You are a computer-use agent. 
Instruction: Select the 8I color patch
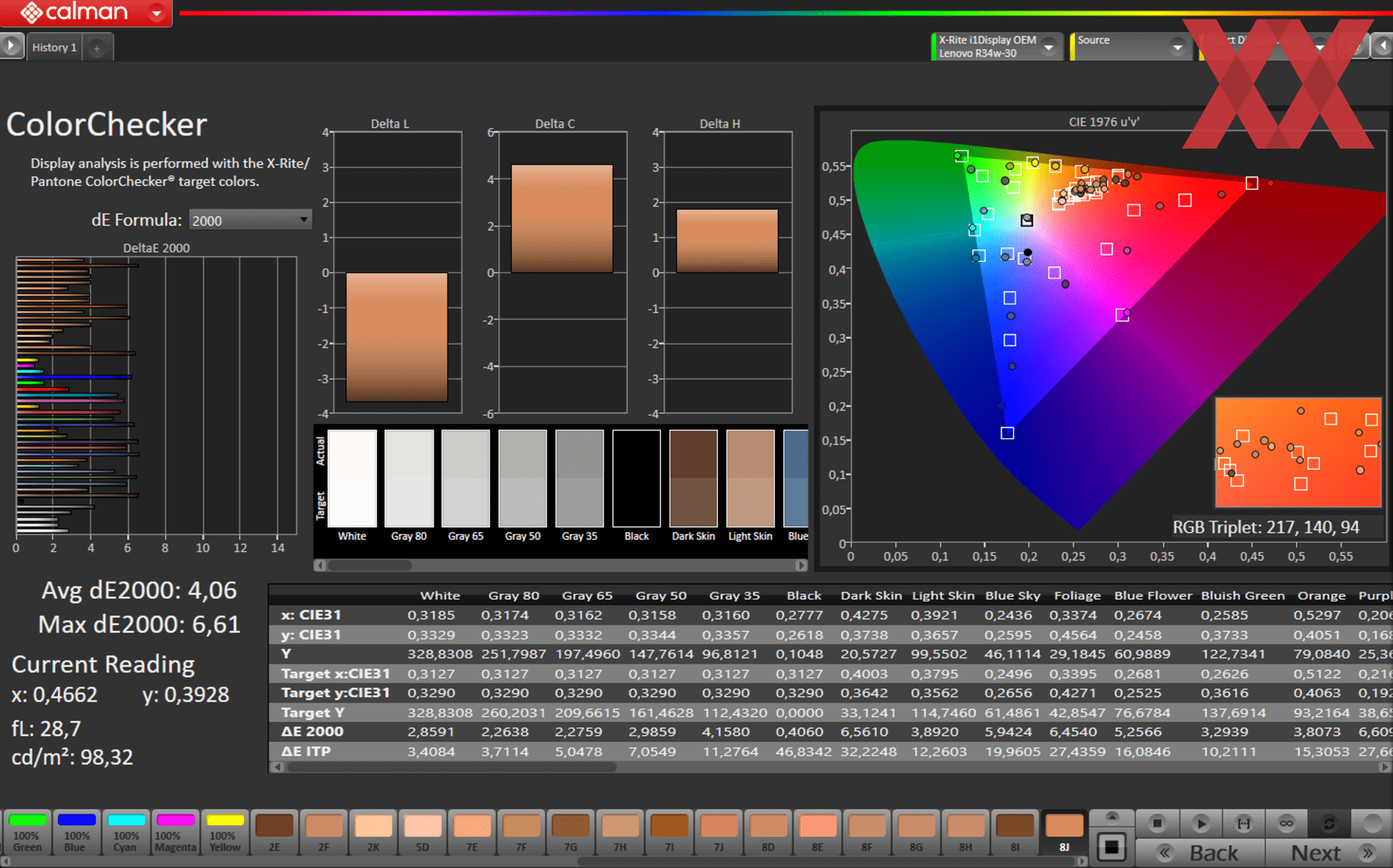tap(1014, 832)
